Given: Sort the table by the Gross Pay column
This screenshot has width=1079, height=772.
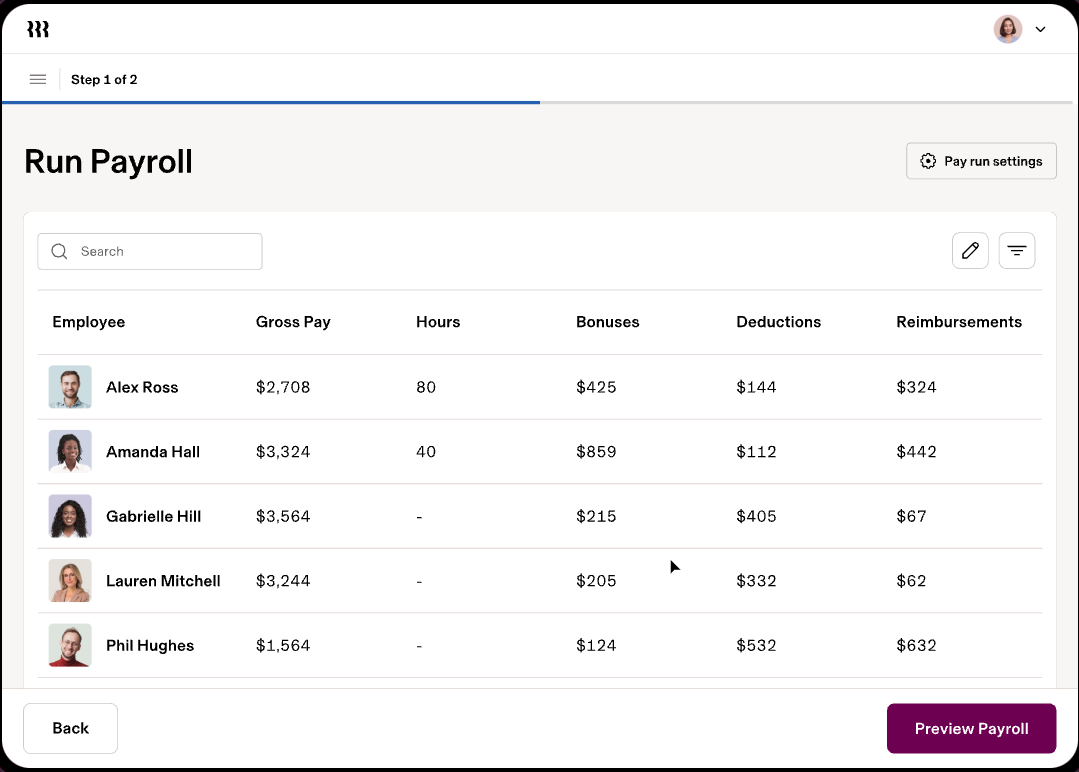Looking at the screenshot, I should 293,322.
